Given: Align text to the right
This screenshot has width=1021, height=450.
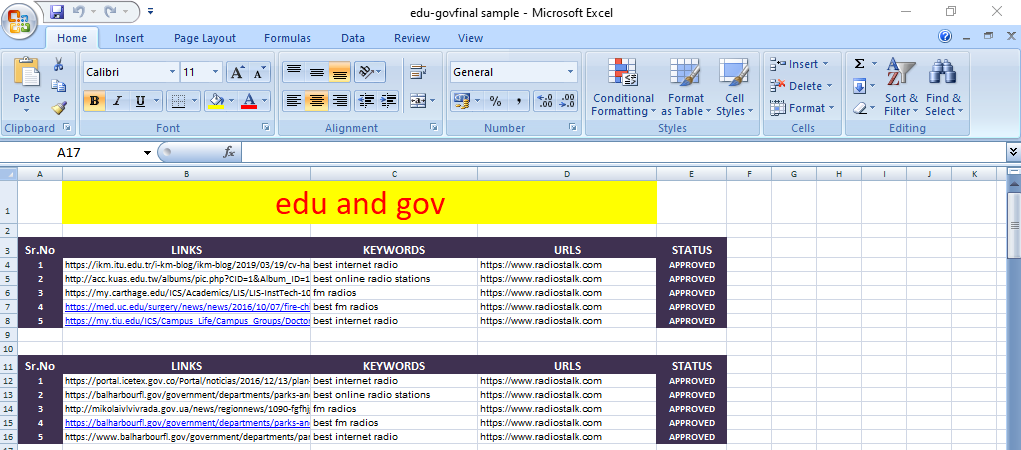Looking at the screenshot, I should tap(339, 101).
